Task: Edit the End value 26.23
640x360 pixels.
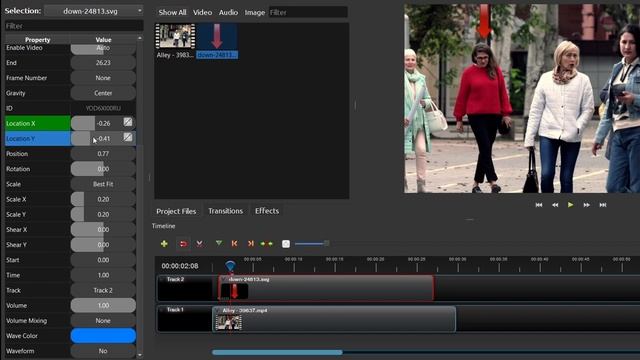Action: pyautogui.click(x=103, y=63)
